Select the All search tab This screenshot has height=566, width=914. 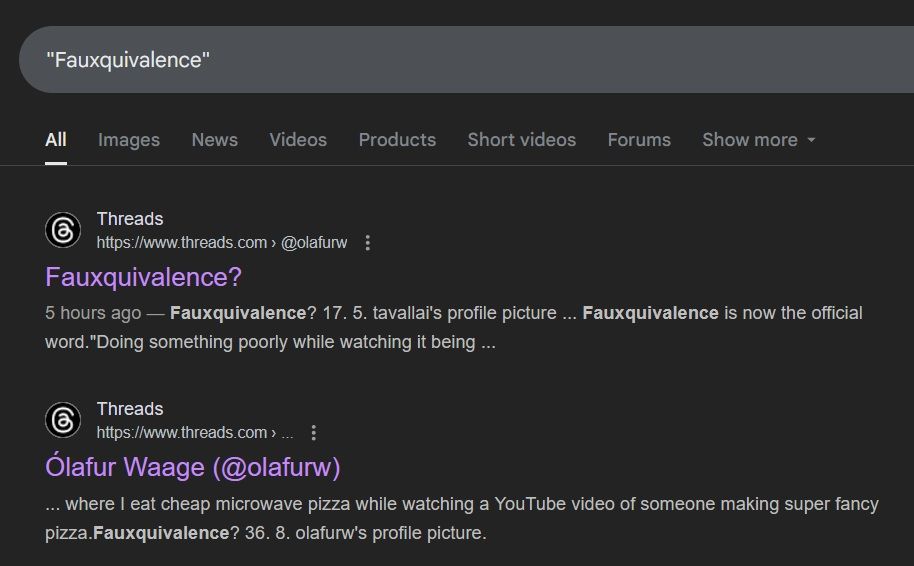click(x=56, y=140)
